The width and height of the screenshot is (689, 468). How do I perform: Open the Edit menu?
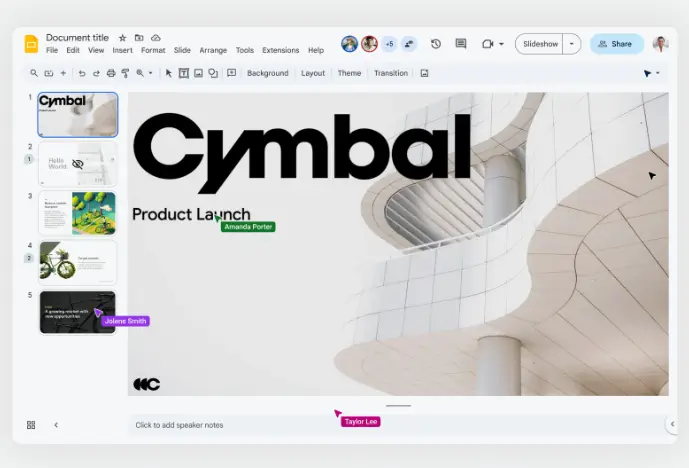click(x=73, y=50)
